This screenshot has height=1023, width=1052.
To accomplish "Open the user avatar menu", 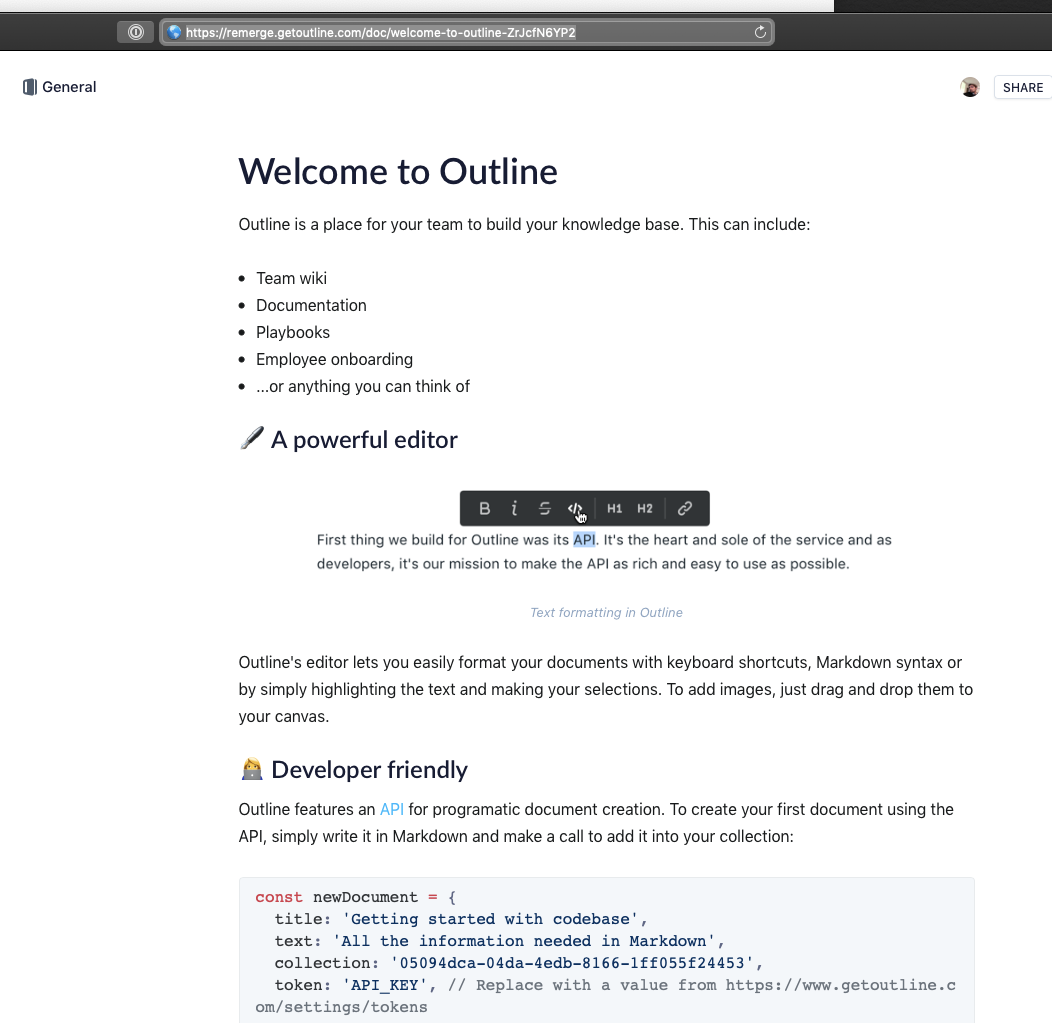I will click(969, 87).
